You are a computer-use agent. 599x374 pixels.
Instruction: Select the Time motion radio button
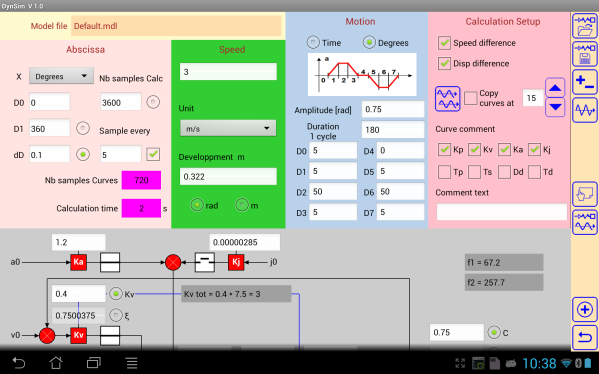(x=313, y=42)
